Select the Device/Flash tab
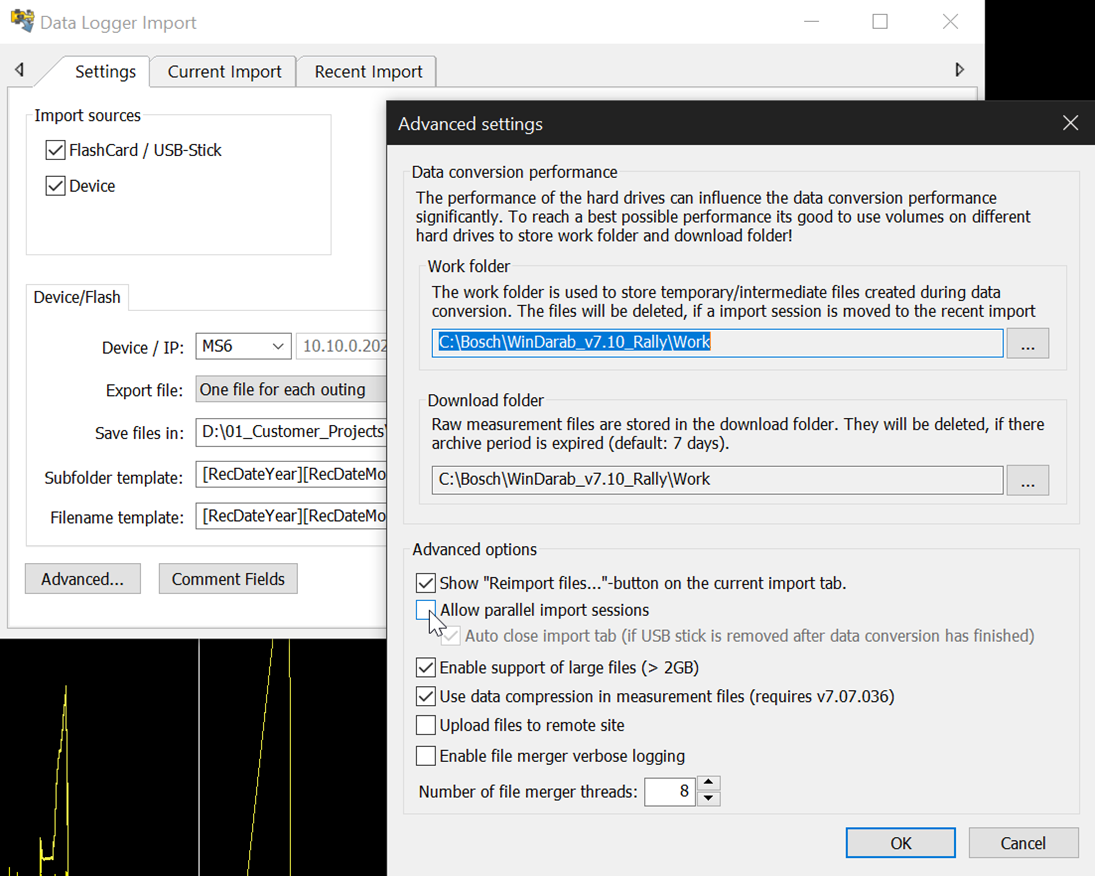The height and width of the screenshot is (876, 1095). click(77, 297)
